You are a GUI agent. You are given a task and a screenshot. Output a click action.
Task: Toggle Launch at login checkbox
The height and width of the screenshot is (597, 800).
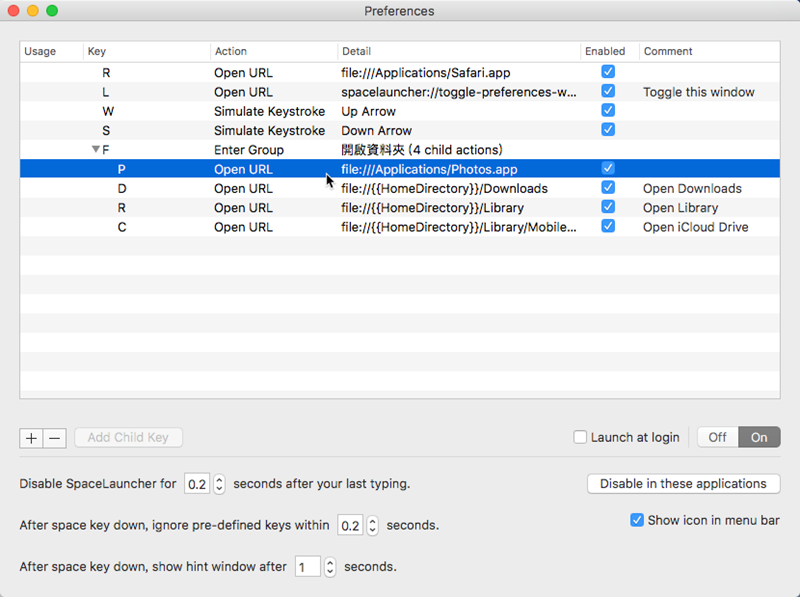click(580, 437)
